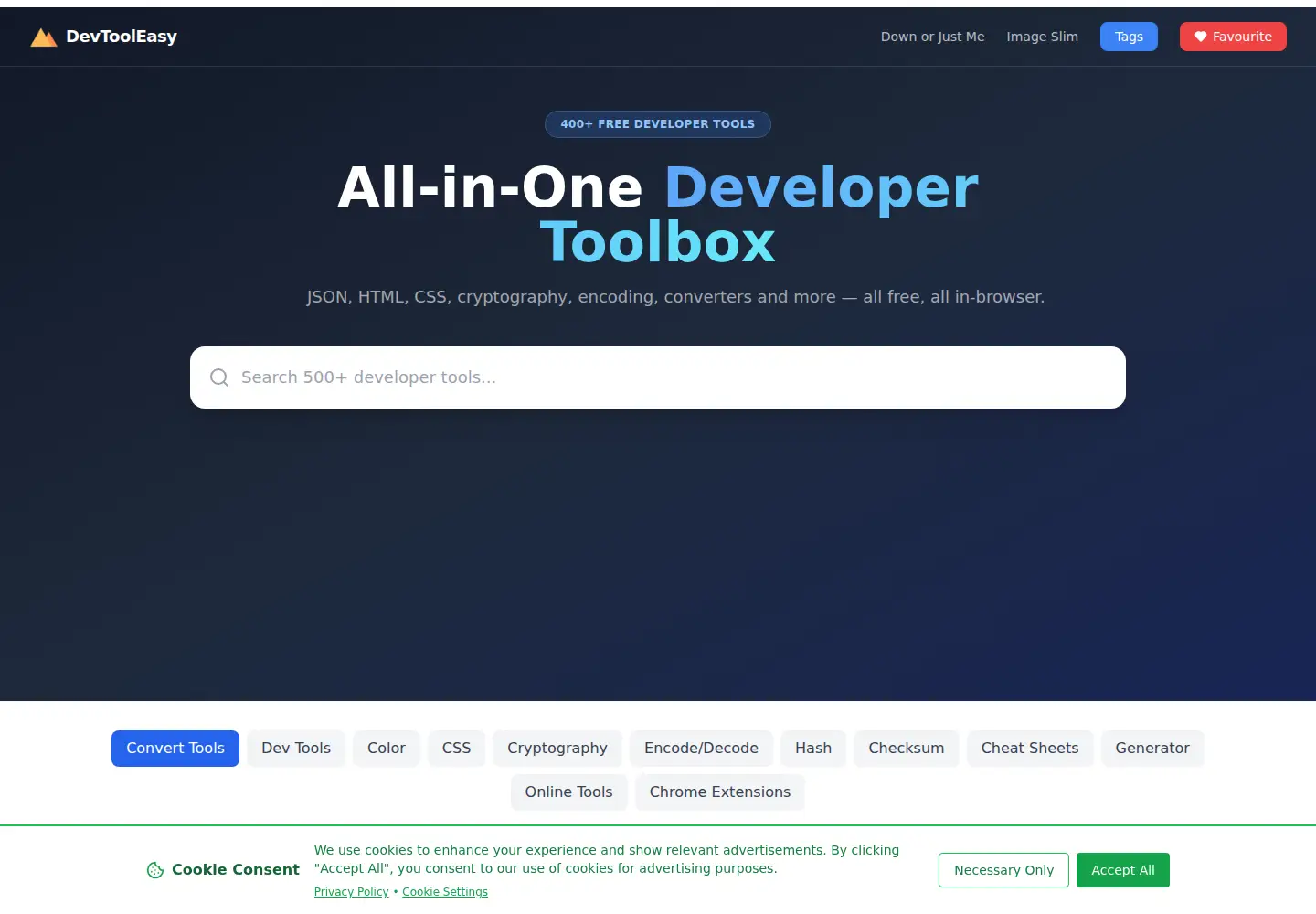Click the blue Tags button
This screenshot has width=1316, height=914.
tap(1129, 37)
